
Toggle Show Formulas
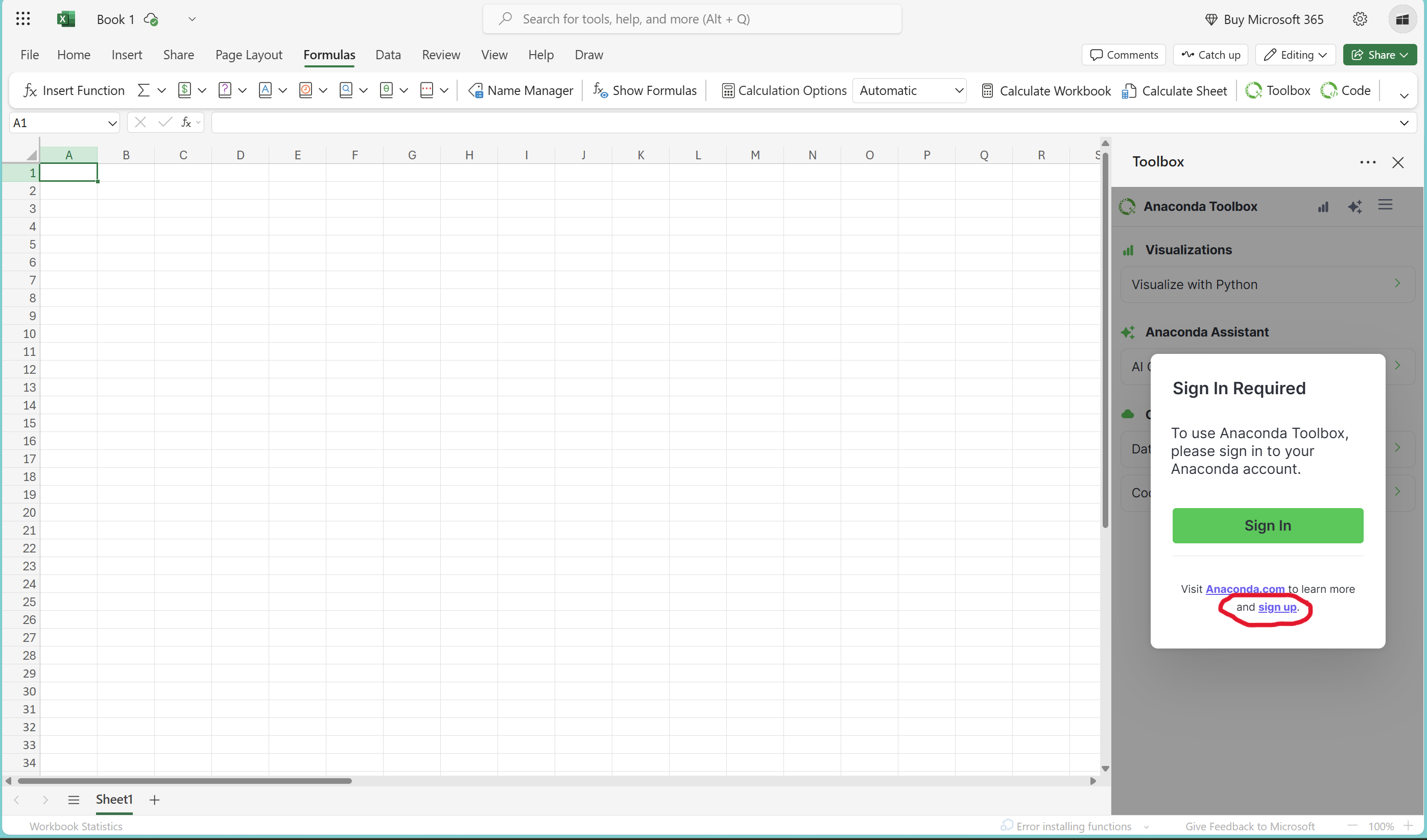coord(645,90)
